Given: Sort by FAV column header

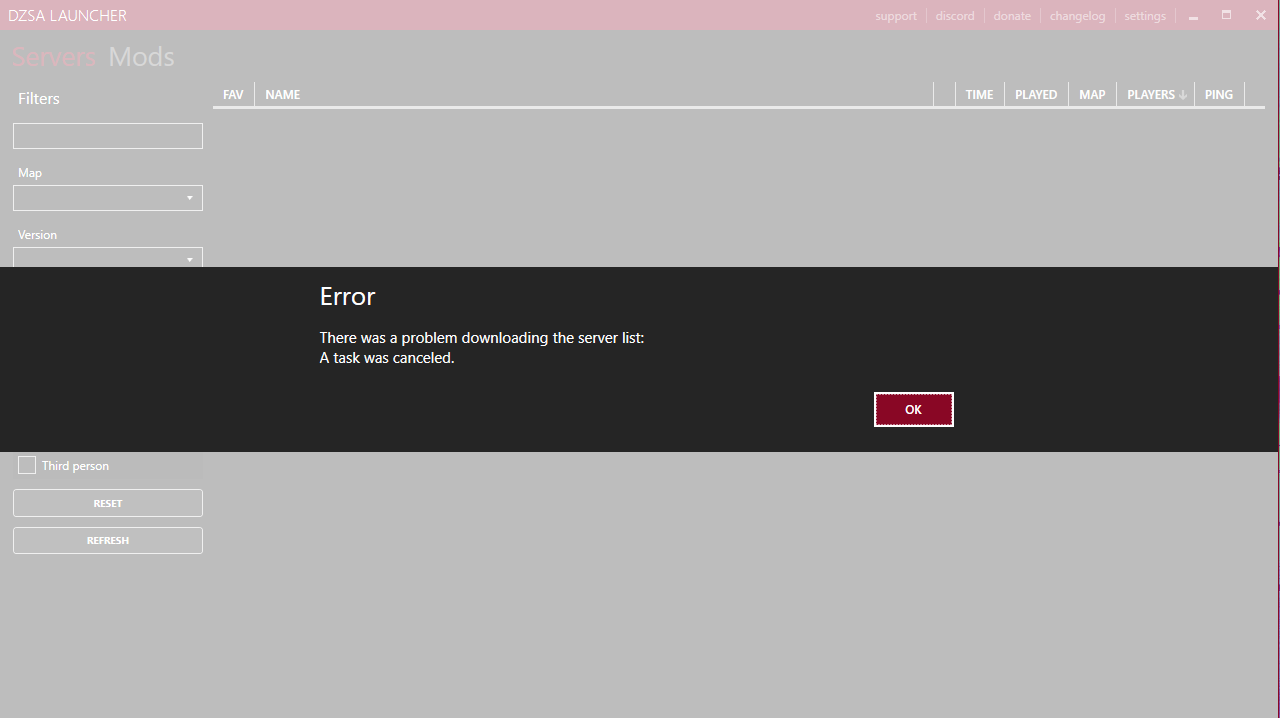Looking at the screenshot, I should (x=233, y=94).
